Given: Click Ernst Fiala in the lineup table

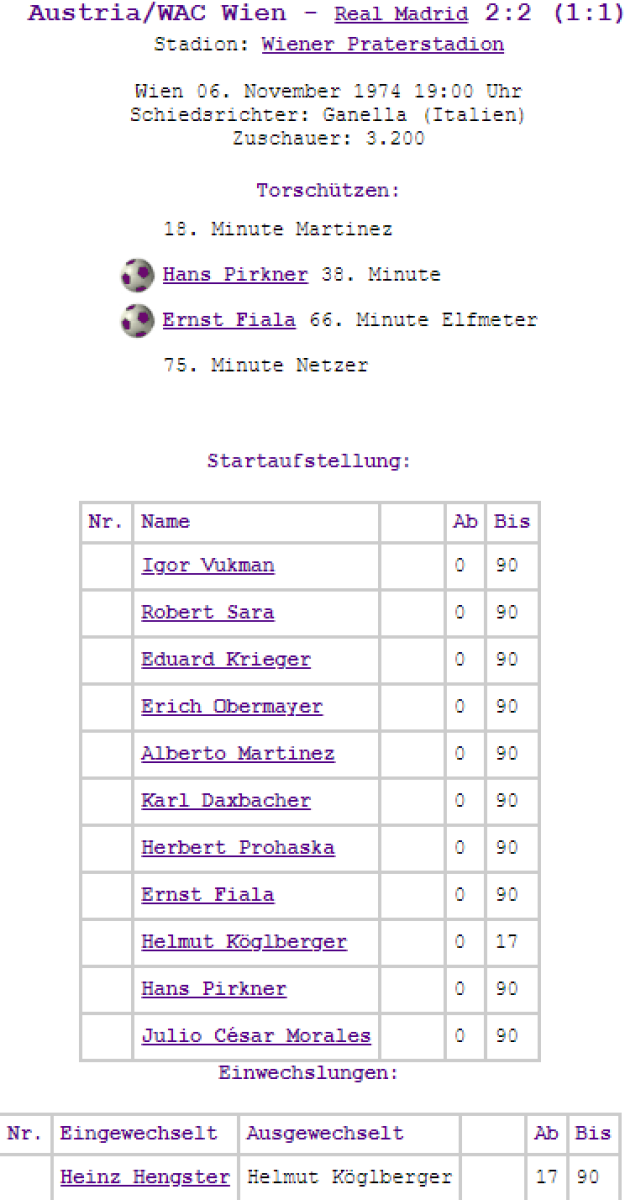Looking at the screenshot, I should 208,895.
